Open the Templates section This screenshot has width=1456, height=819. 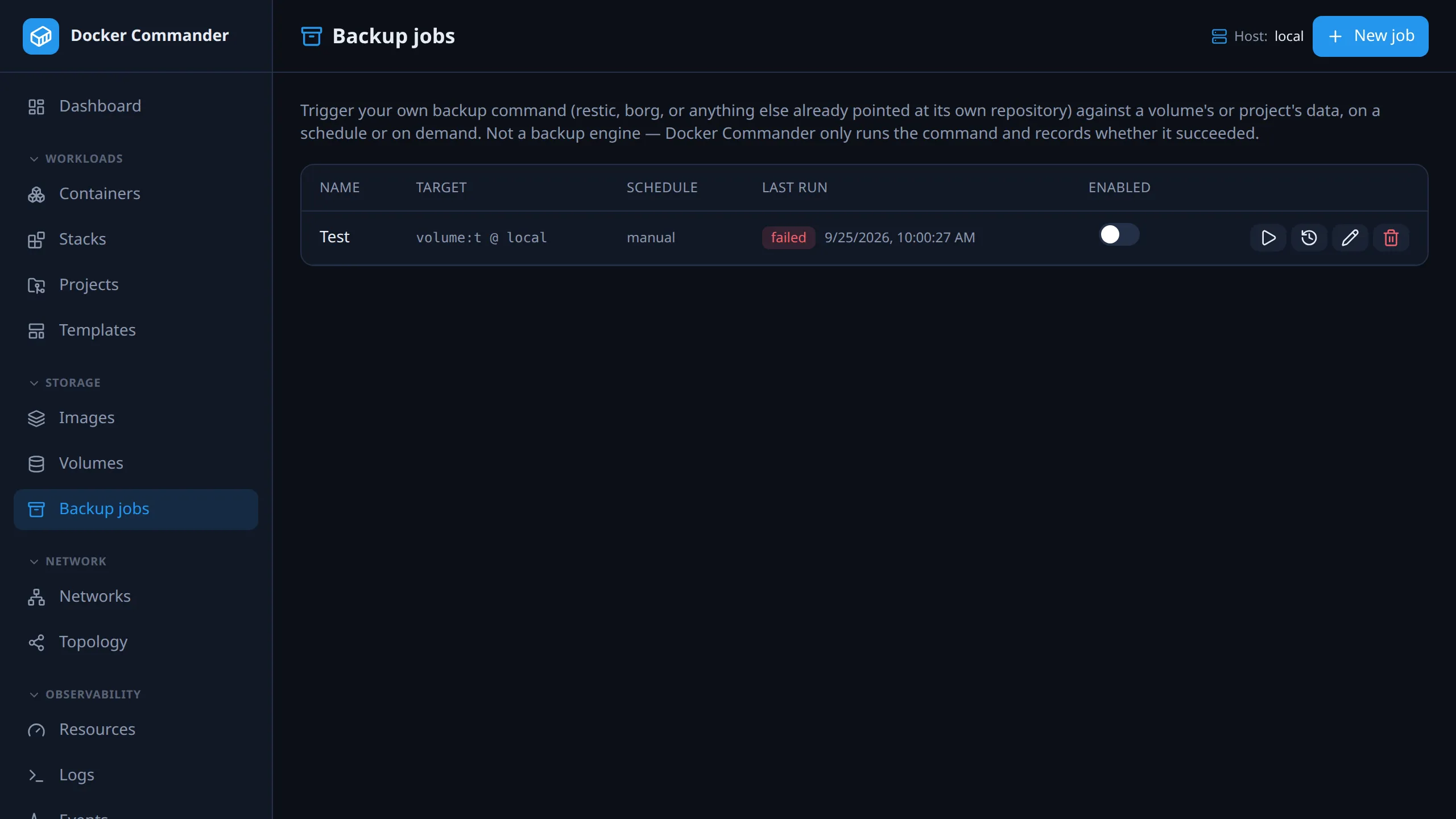(x=136, y=330)
